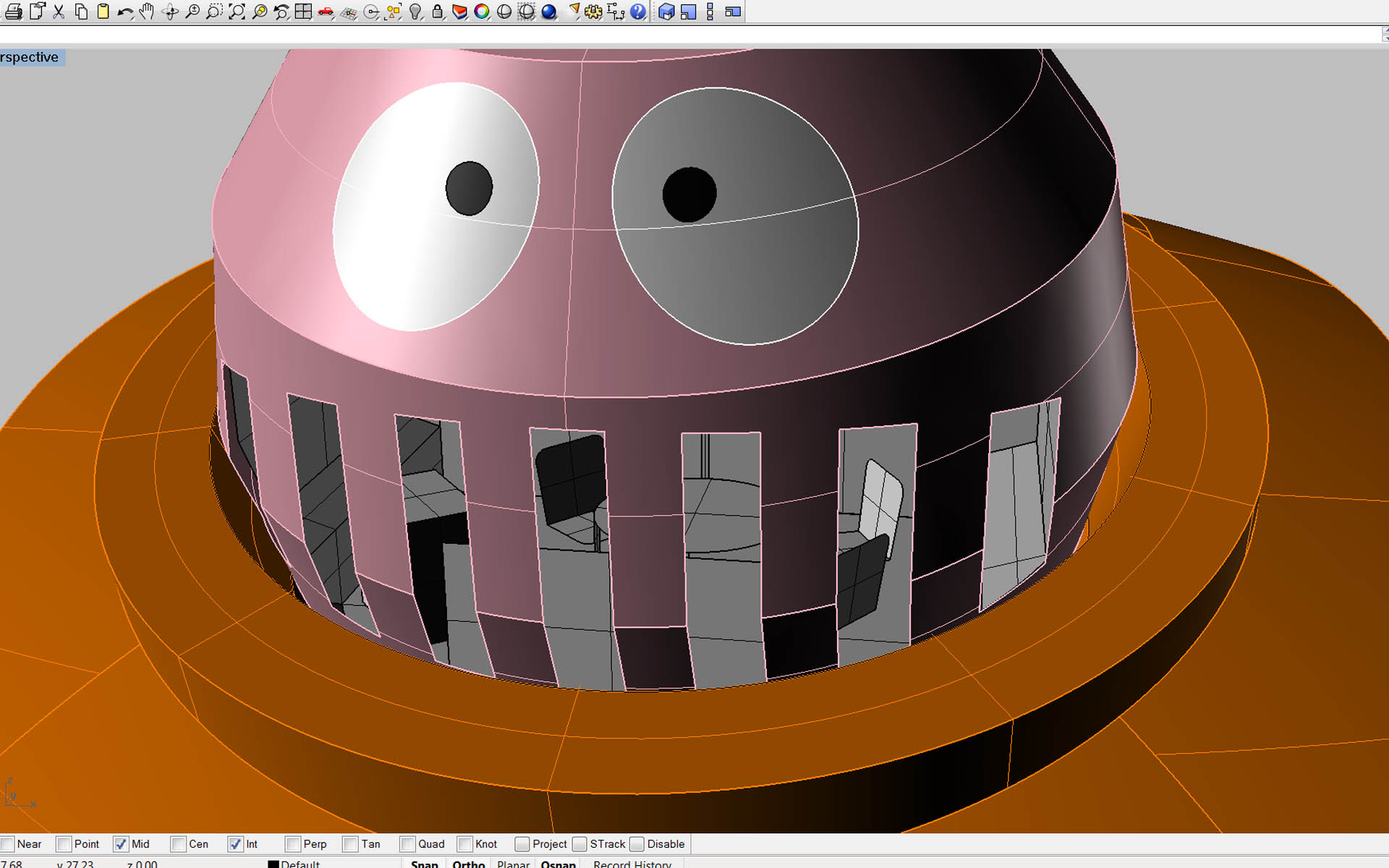1389x868 pixels.
Task: Click the blue cube toolbar icon
Action: (x=666, y=12)
